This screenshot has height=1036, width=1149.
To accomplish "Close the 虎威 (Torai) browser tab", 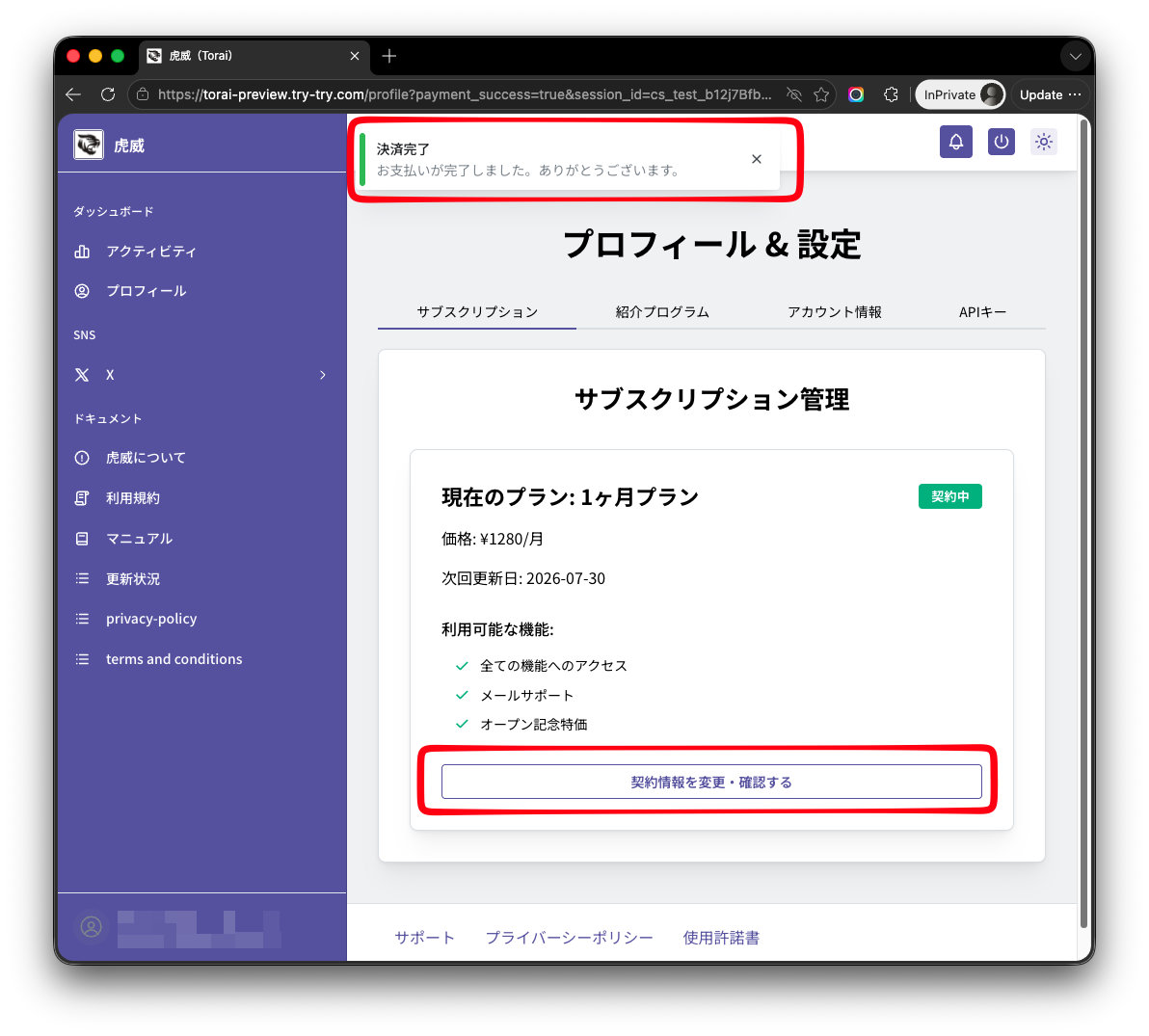I will pos(355,56).
